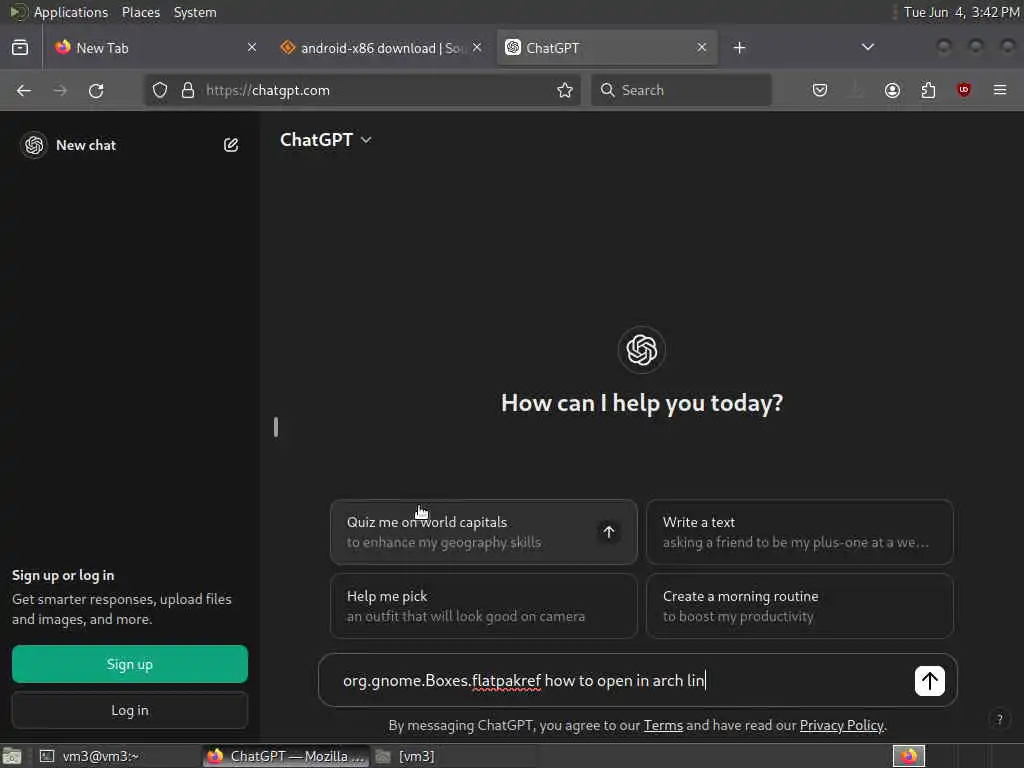This screenshot has height=768, width=1024.
Task: Open the Firefox account icon
Action: [892, 90]
